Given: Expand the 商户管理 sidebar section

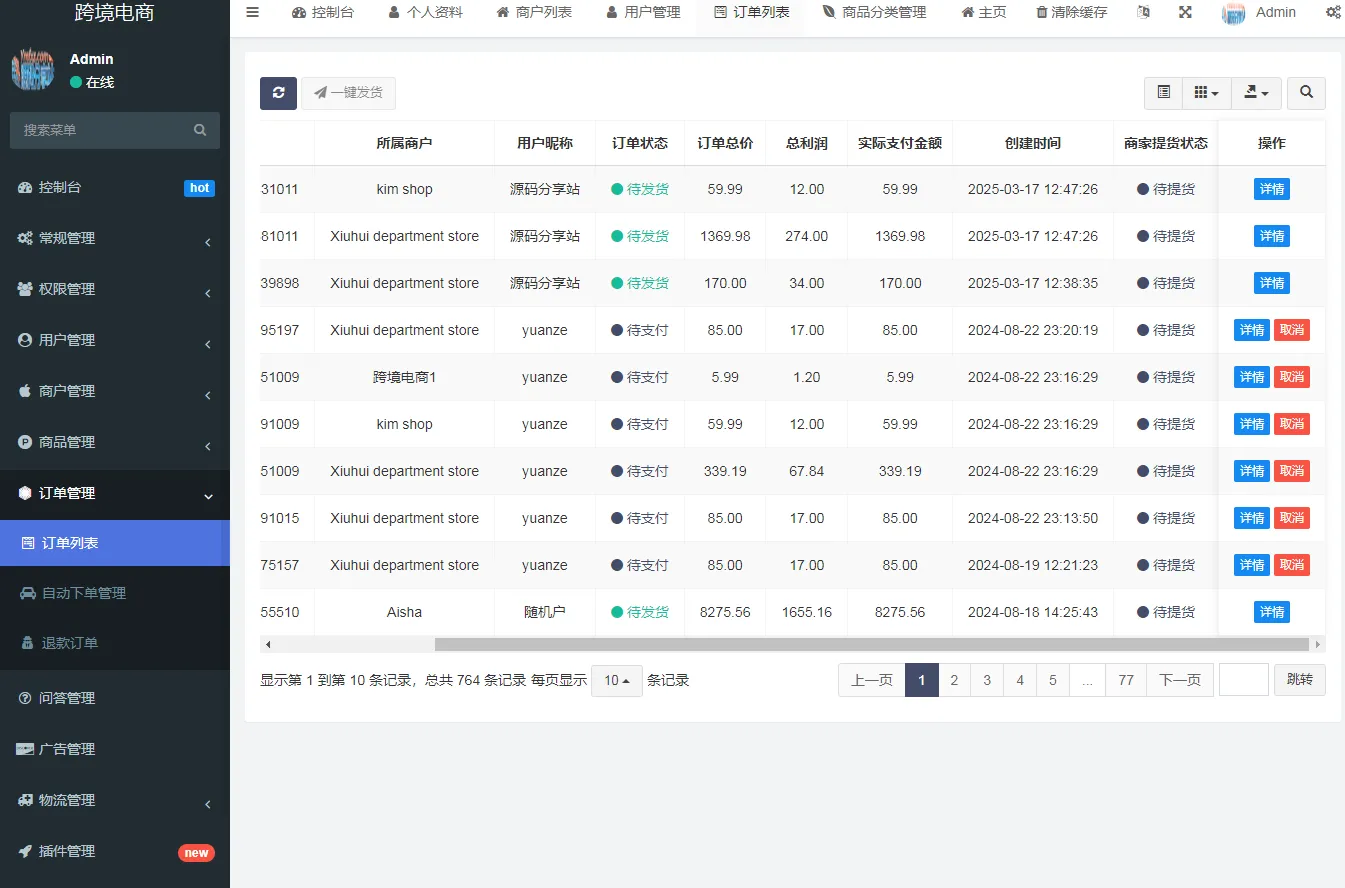Looking at the screenshot, I should 115,390.
